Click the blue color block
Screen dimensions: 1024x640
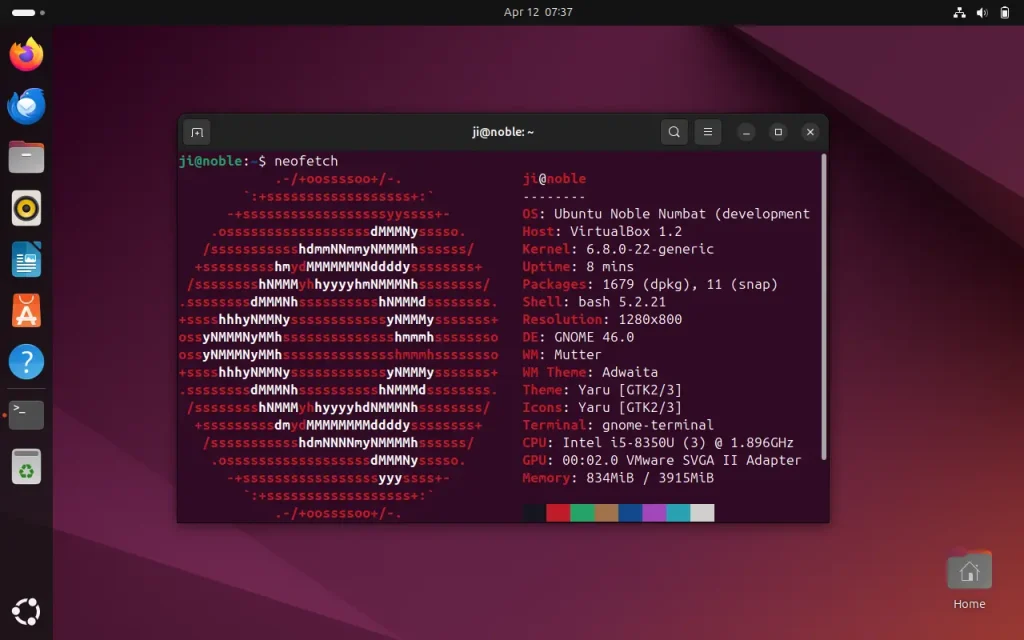pos(630,513)
